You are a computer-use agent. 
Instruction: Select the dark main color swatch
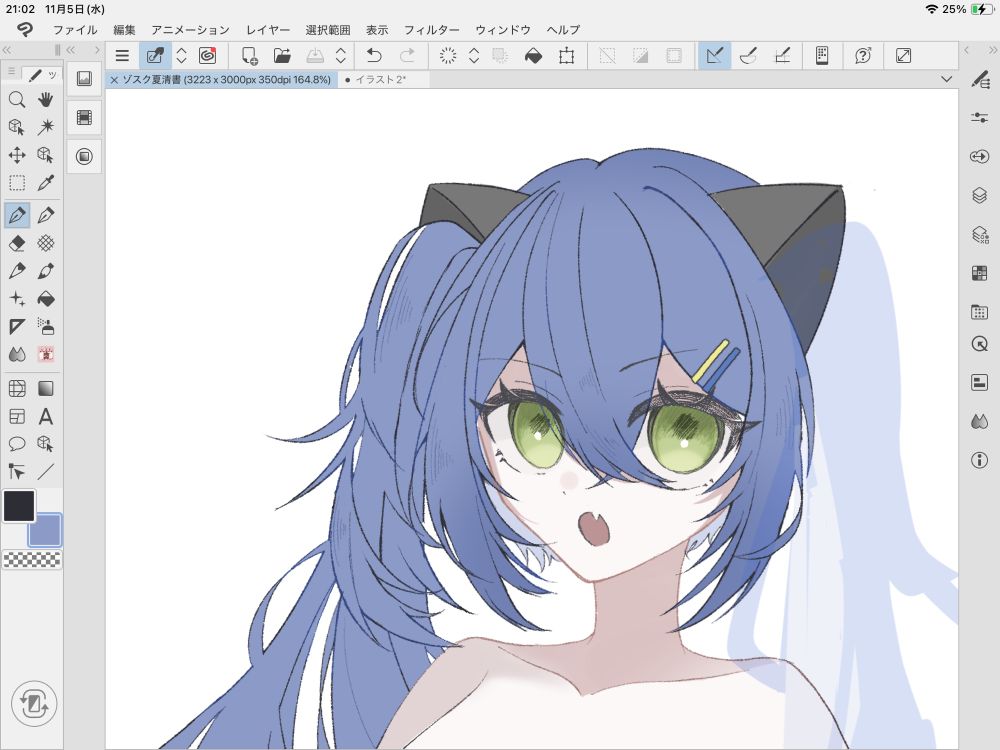click(x=19, y=506)
